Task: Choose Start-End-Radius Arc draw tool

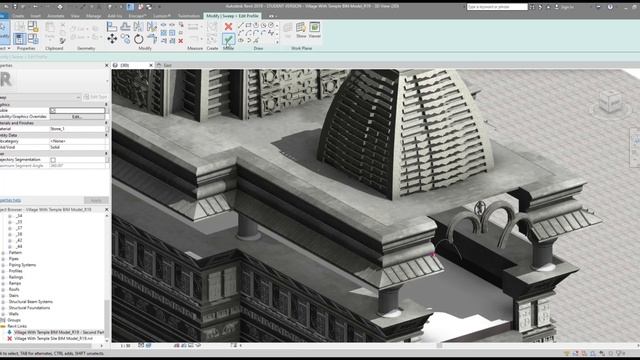Action: (x=241, y=33)
